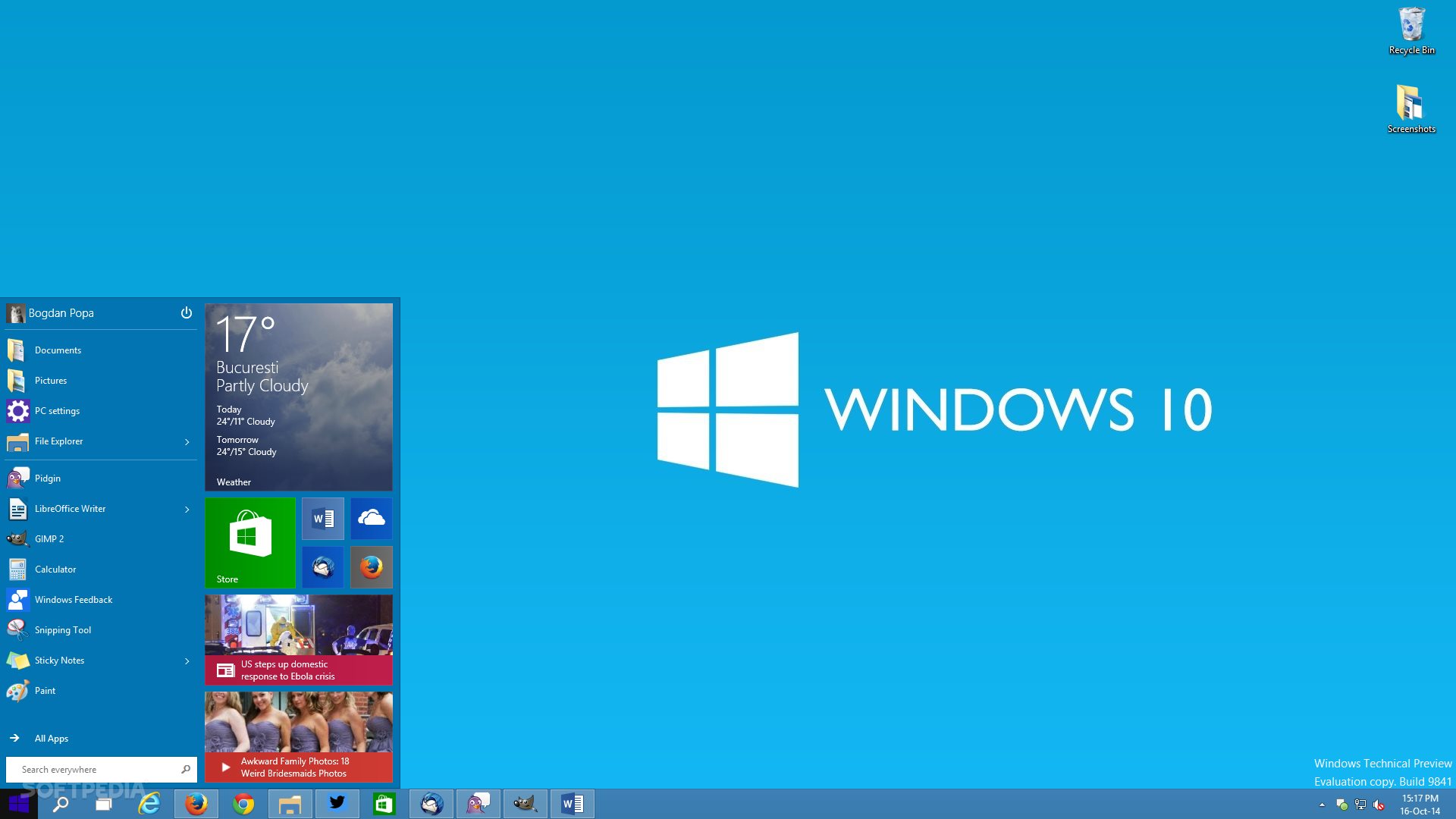This screenshot has width=1456, height=819.
Task: Open Documents from the Start menu
Action: 101,350
